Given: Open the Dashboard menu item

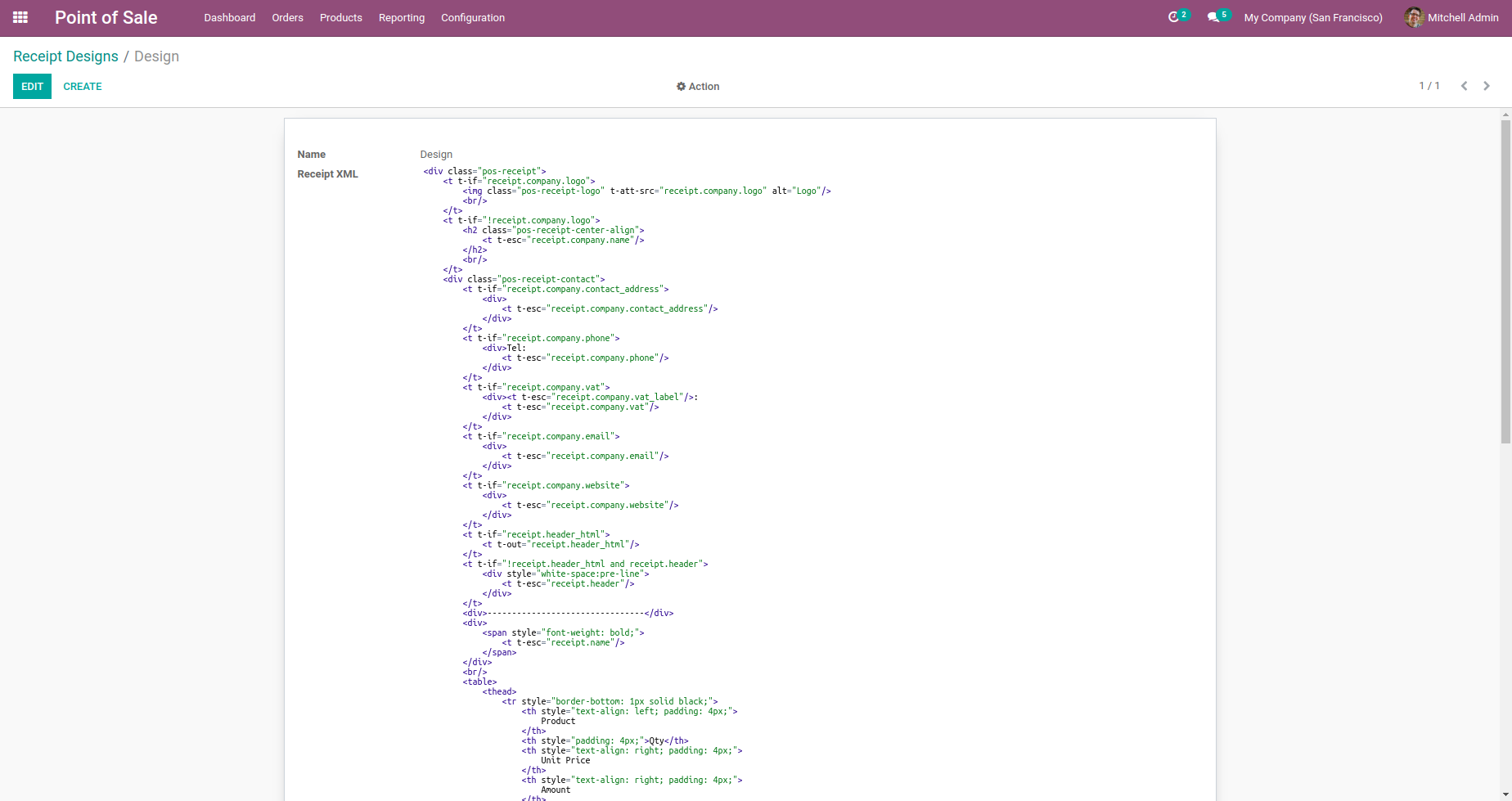Looking at the screenshot, I should click(229, 17).
